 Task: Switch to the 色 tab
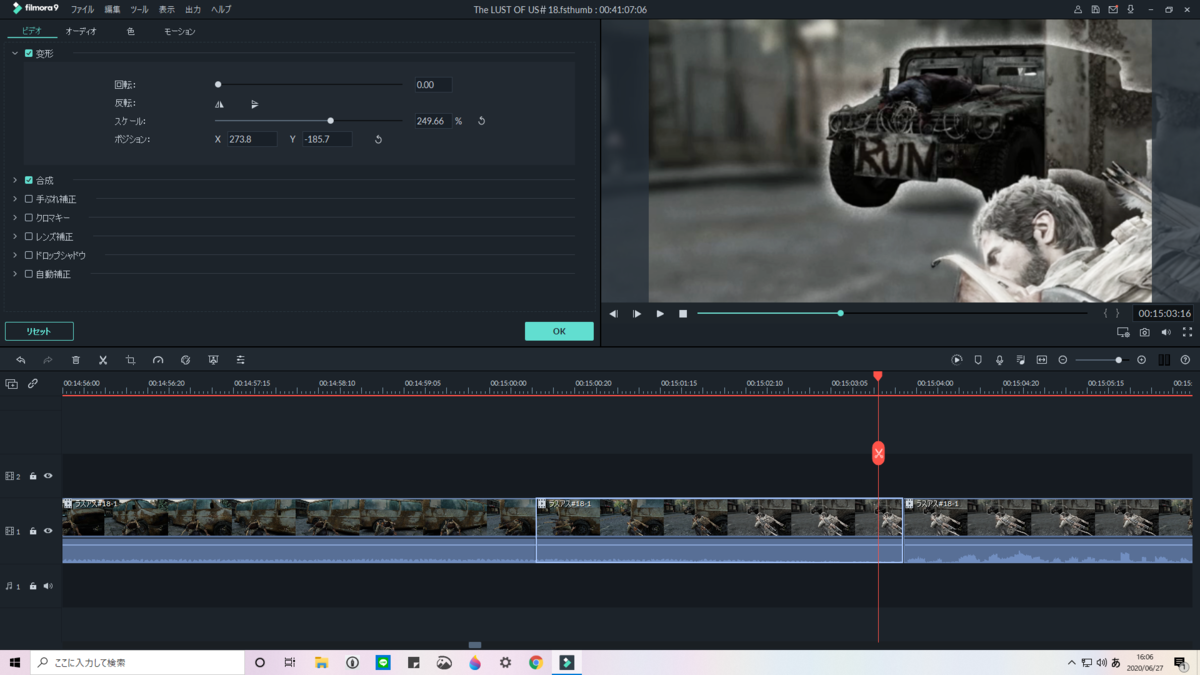pyautogui.click(x=130, y=32)
